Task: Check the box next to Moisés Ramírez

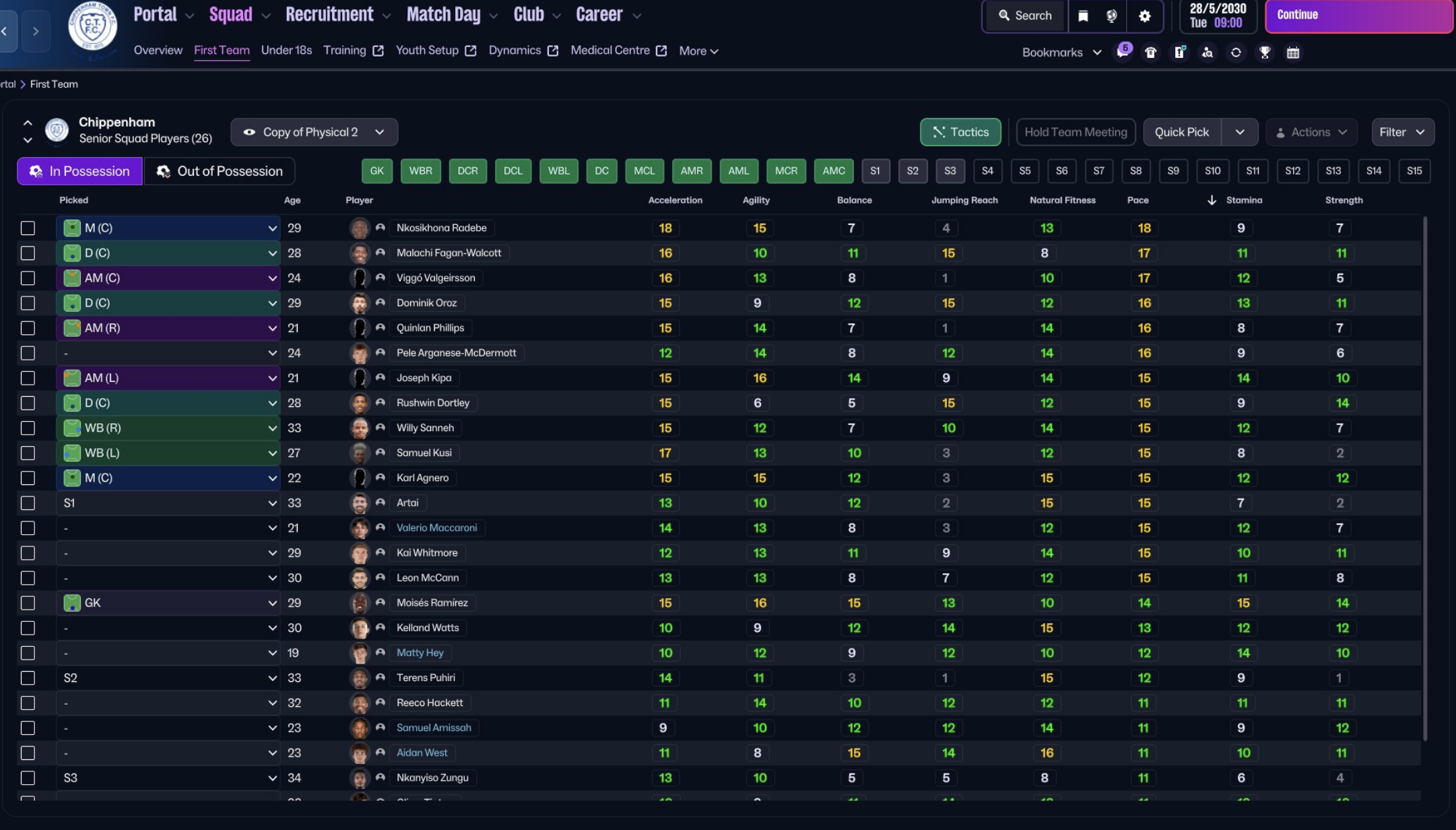Action: (28, 603)
